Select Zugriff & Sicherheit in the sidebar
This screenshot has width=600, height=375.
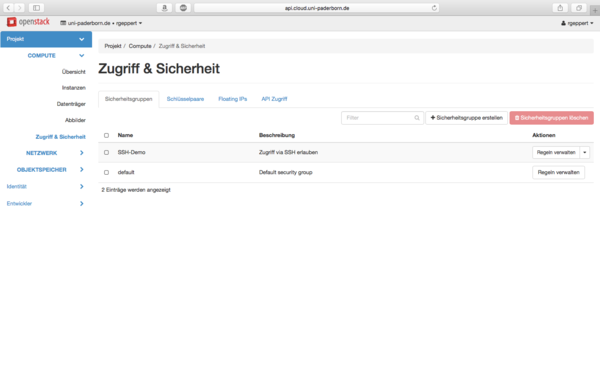pyautogui.click(x=60, y=137)
